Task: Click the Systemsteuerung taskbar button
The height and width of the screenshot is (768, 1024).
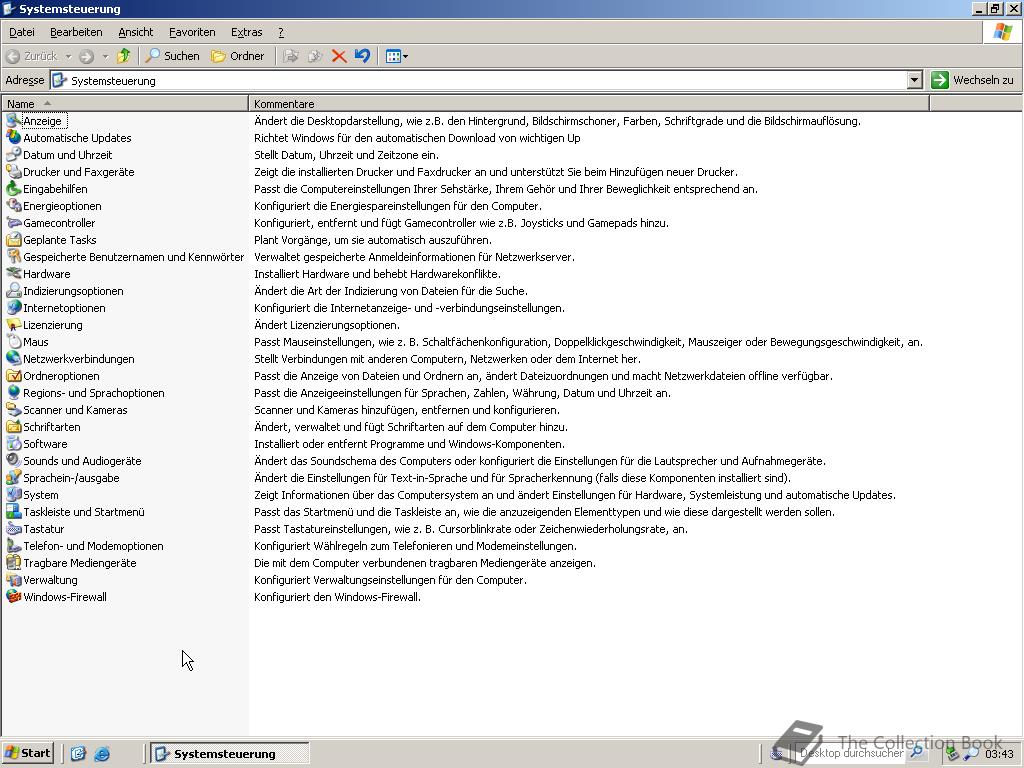Action: pyautogui.click(x=230, y=754)
